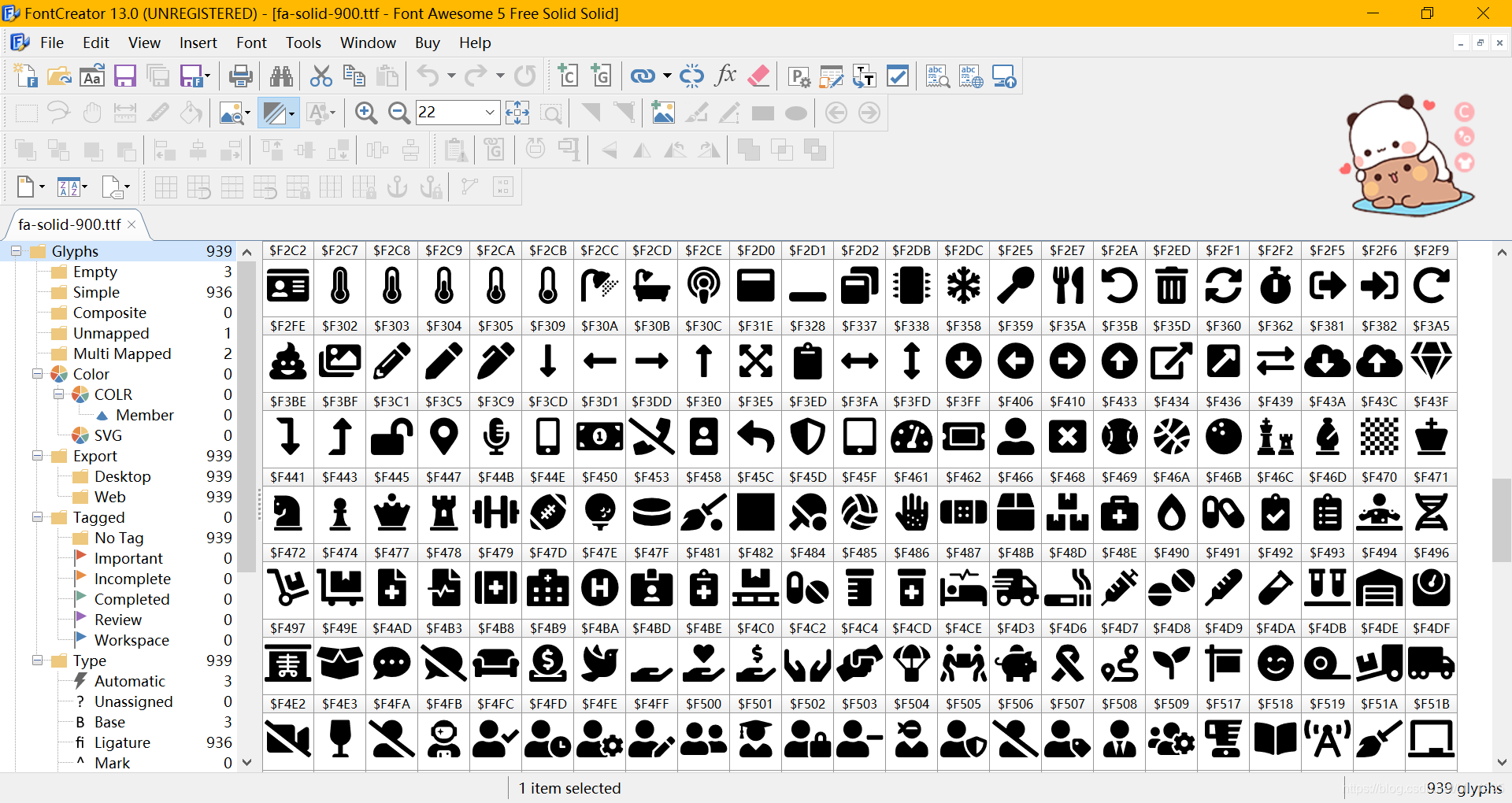Screen dimensions: 1512x803
Task: Select the football glyph $F44E
Action: (x=548, y=513)
